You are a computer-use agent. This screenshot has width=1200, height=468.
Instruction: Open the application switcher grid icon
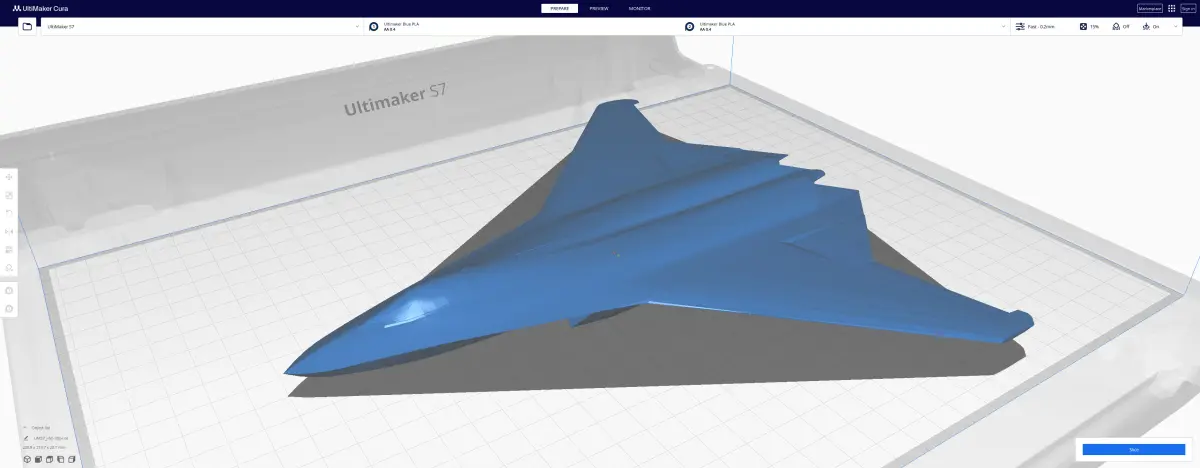[x=1172, y=8]
